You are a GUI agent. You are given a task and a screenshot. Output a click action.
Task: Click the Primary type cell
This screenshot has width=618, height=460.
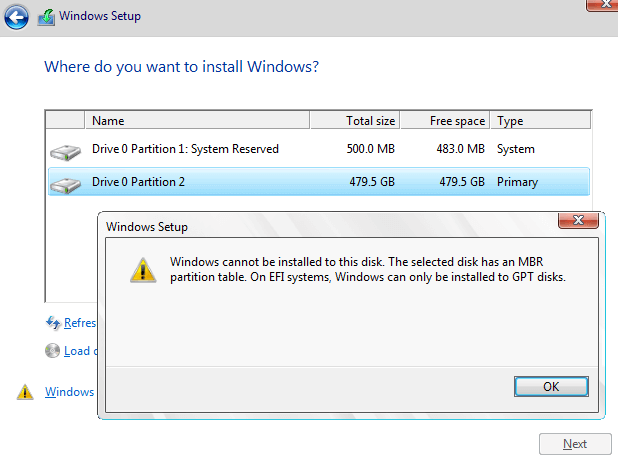pyautogui.click(x=517, y=182)
